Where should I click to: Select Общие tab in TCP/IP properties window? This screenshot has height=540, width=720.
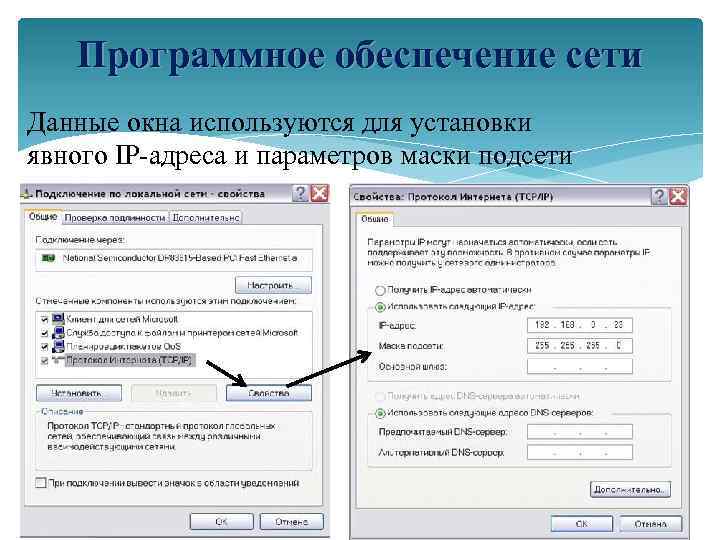coord(374,219)
